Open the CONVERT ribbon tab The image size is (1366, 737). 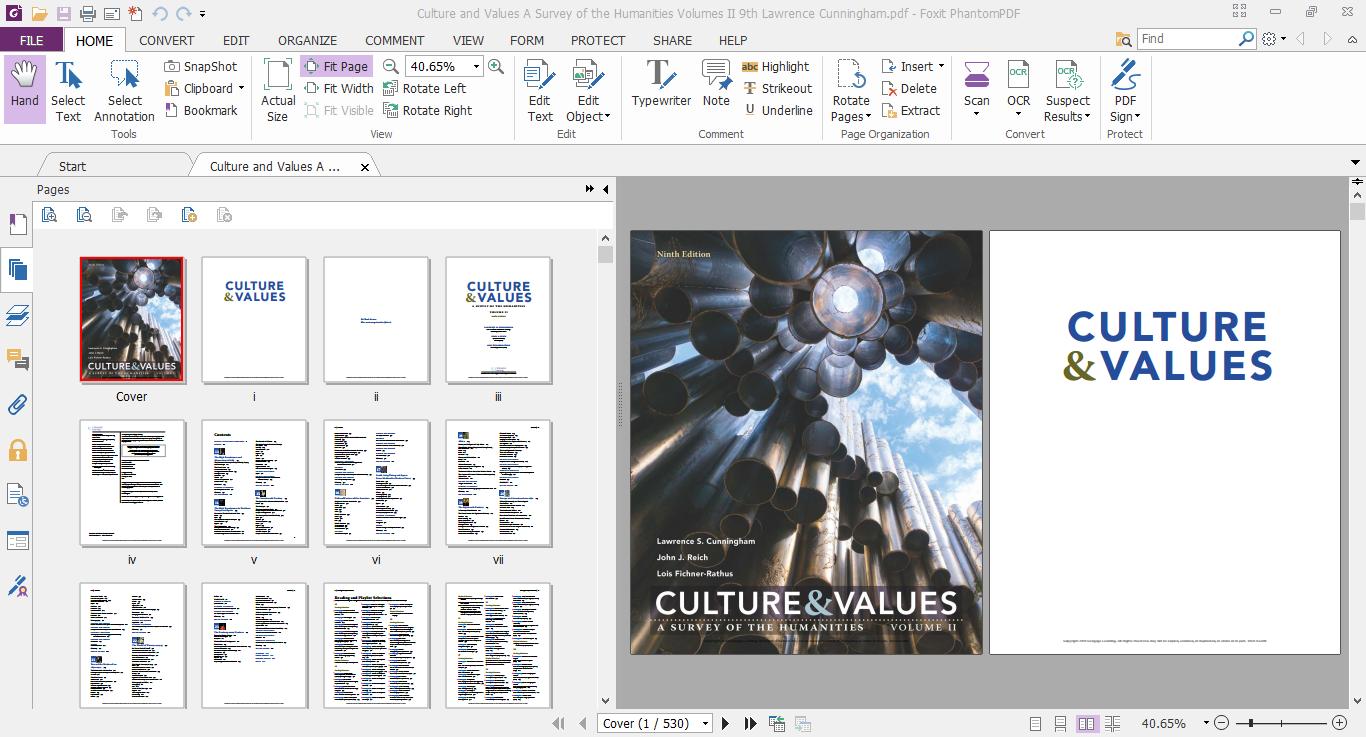click(x=166, y=40)
